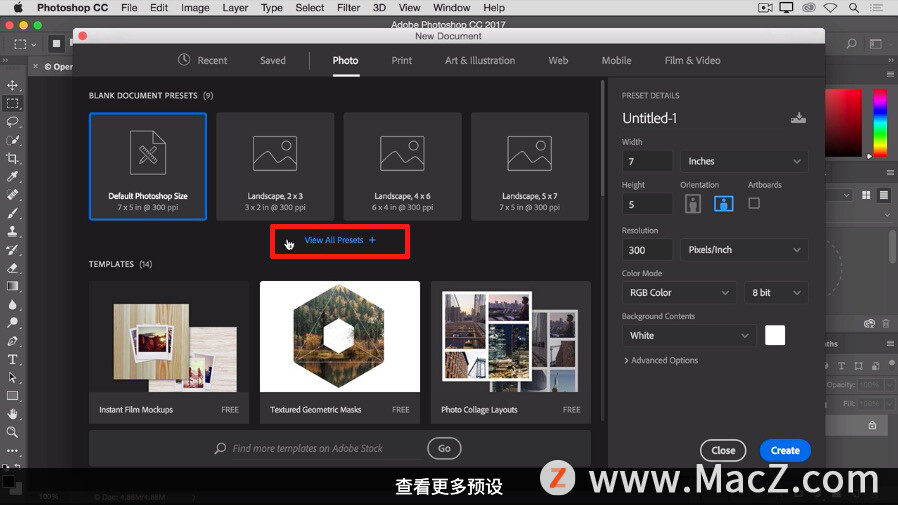Select the Zoom tool

pos(12,432)
